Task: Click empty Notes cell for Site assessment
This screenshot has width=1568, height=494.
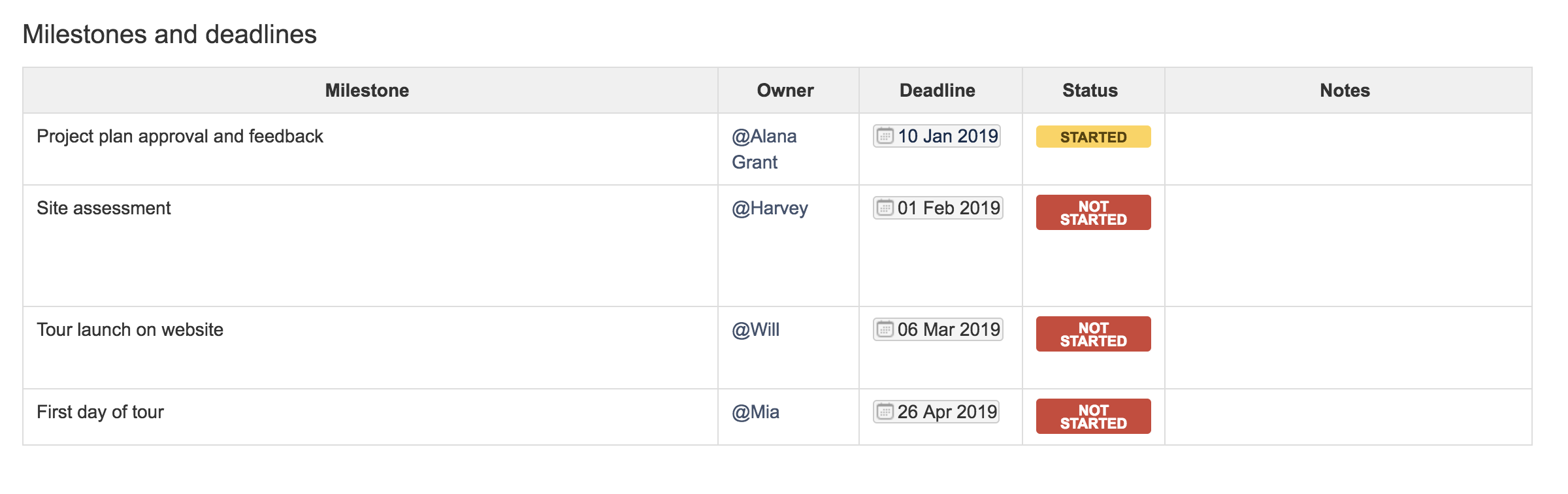Action: [1348, 246]
